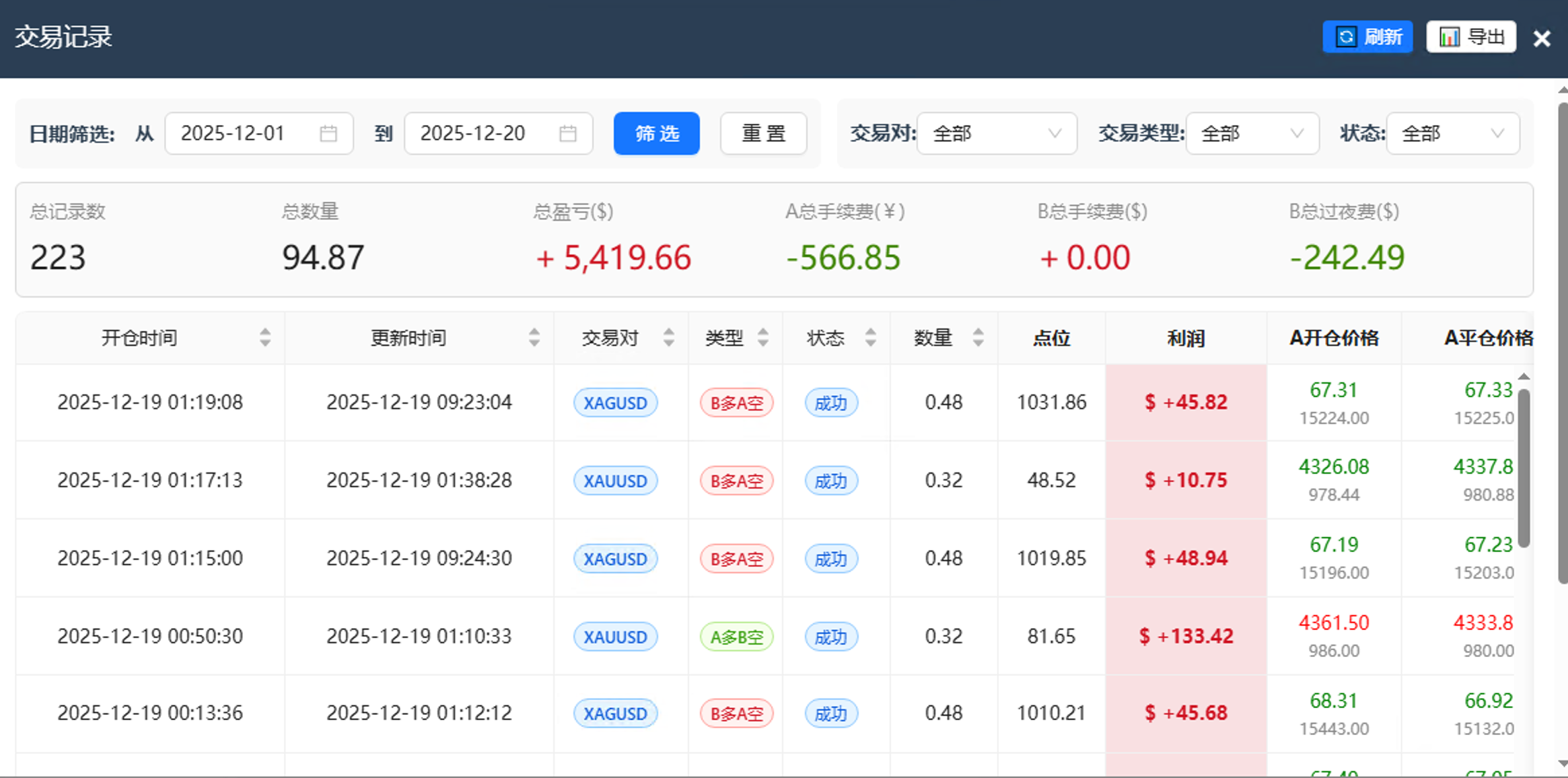Click the 刷新 refresh button

(x=1367, y=36)
